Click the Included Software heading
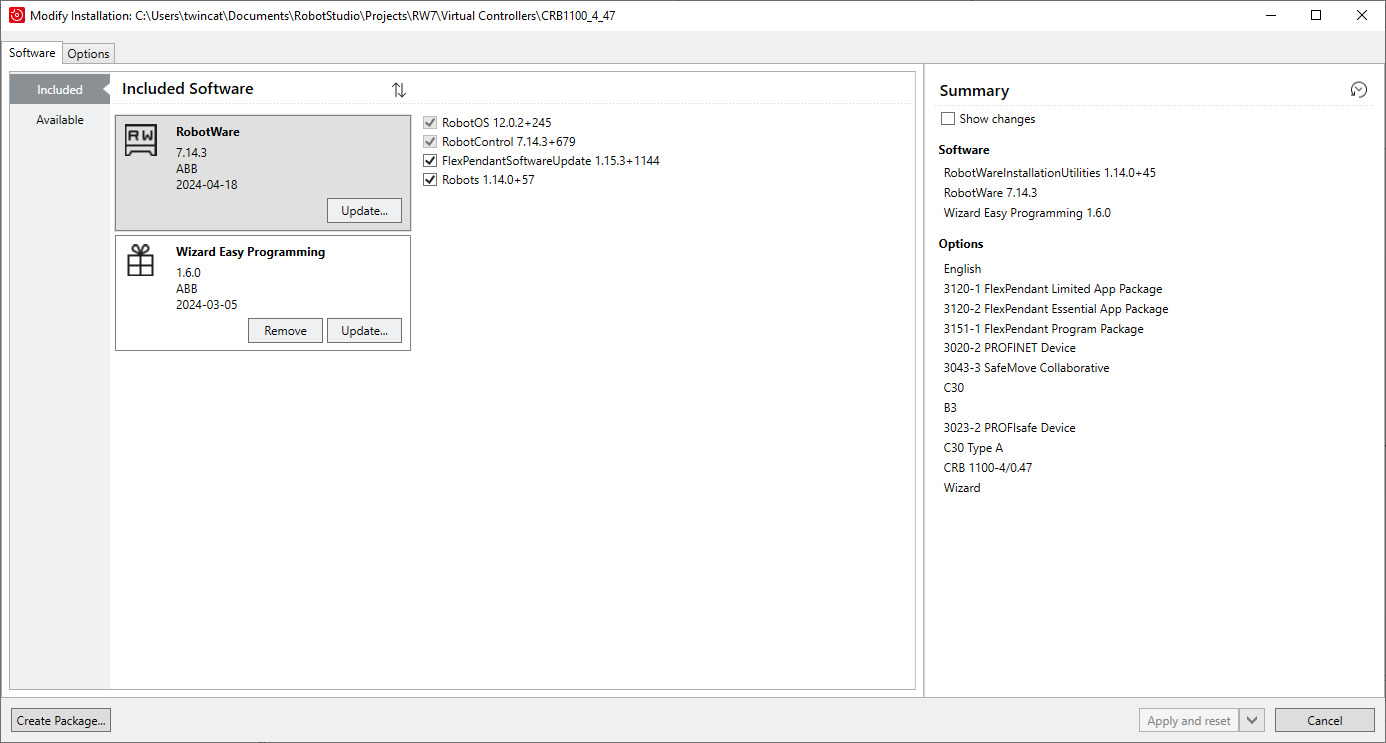 (x=188, y=89)
